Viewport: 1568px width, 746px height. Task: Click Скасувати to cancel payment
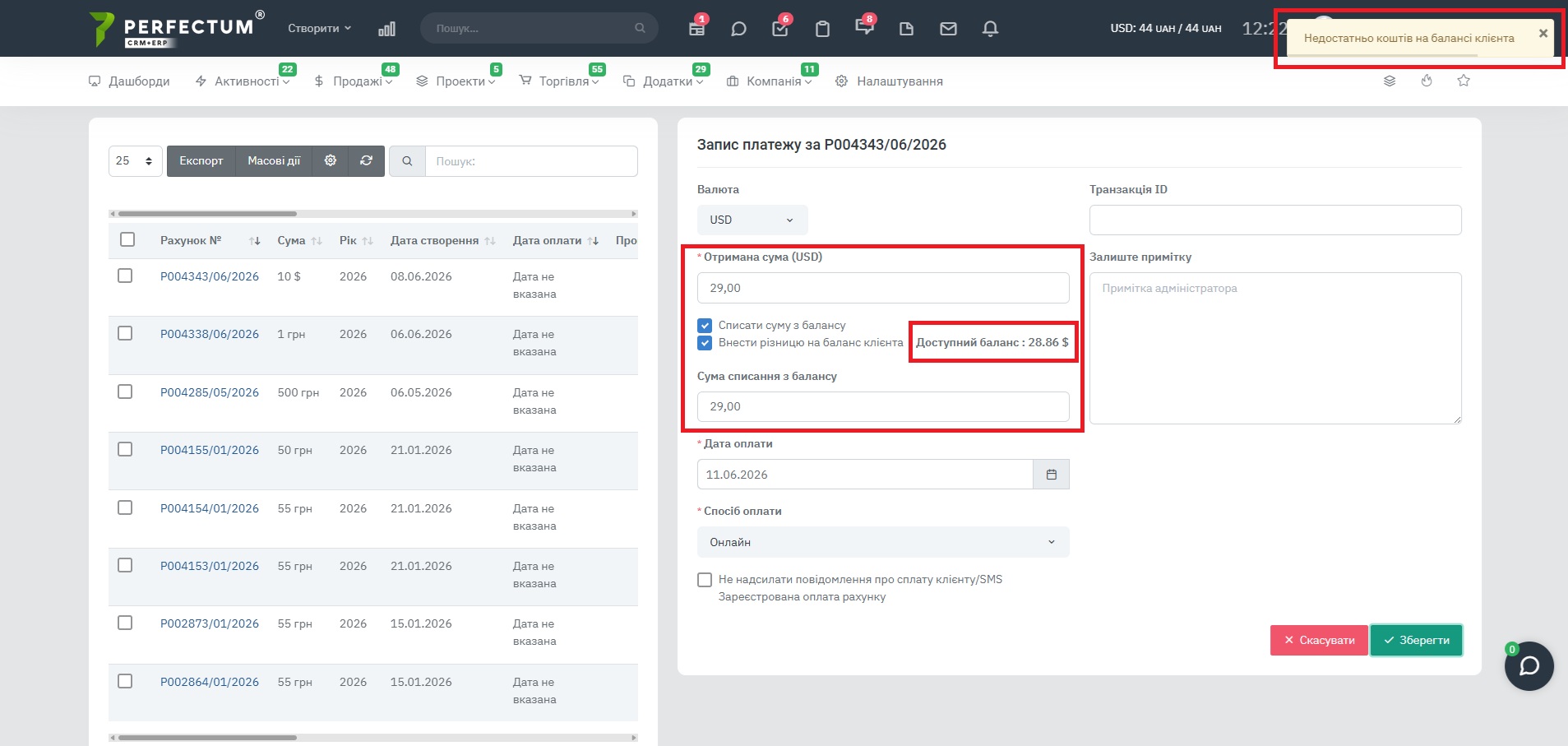click(1319, 640)
